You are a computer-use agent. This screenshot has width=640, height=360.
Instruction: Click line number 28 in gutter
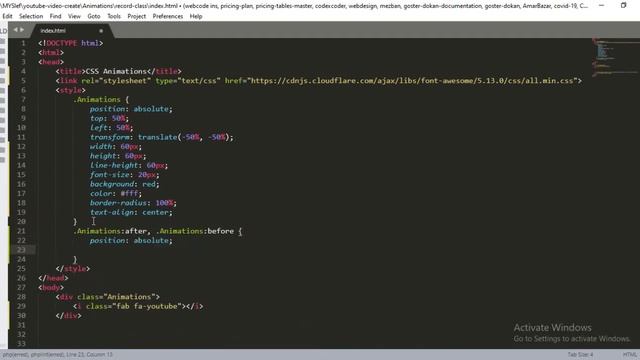tap(21, 297)
